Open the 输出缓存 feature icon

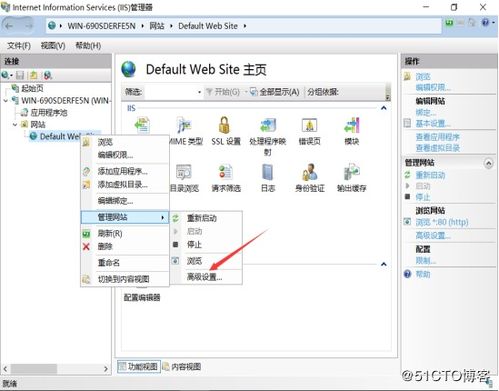click(352, 172)
